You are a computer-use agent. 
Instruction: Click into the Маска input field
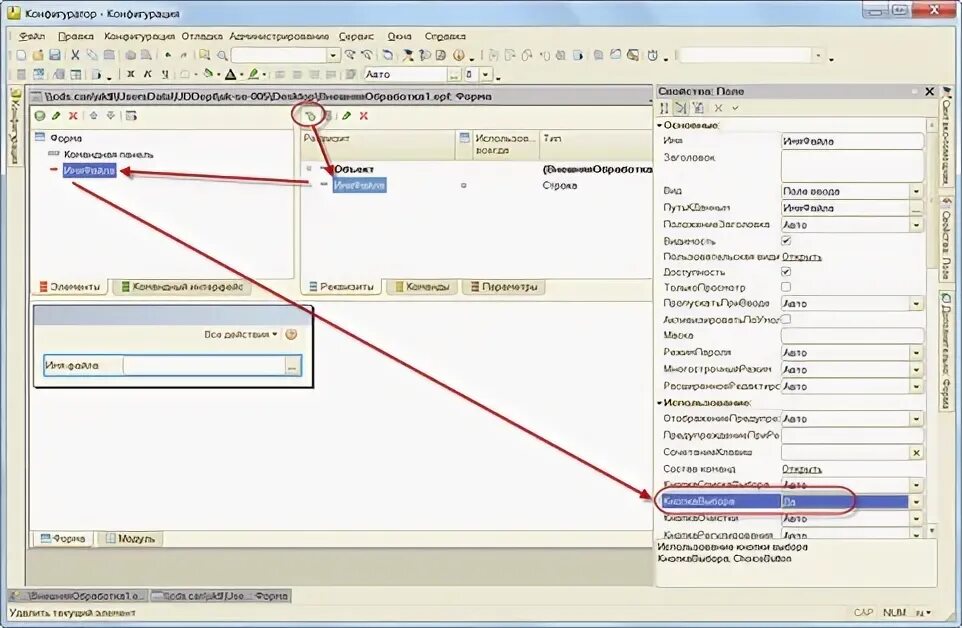pos(852,335)
